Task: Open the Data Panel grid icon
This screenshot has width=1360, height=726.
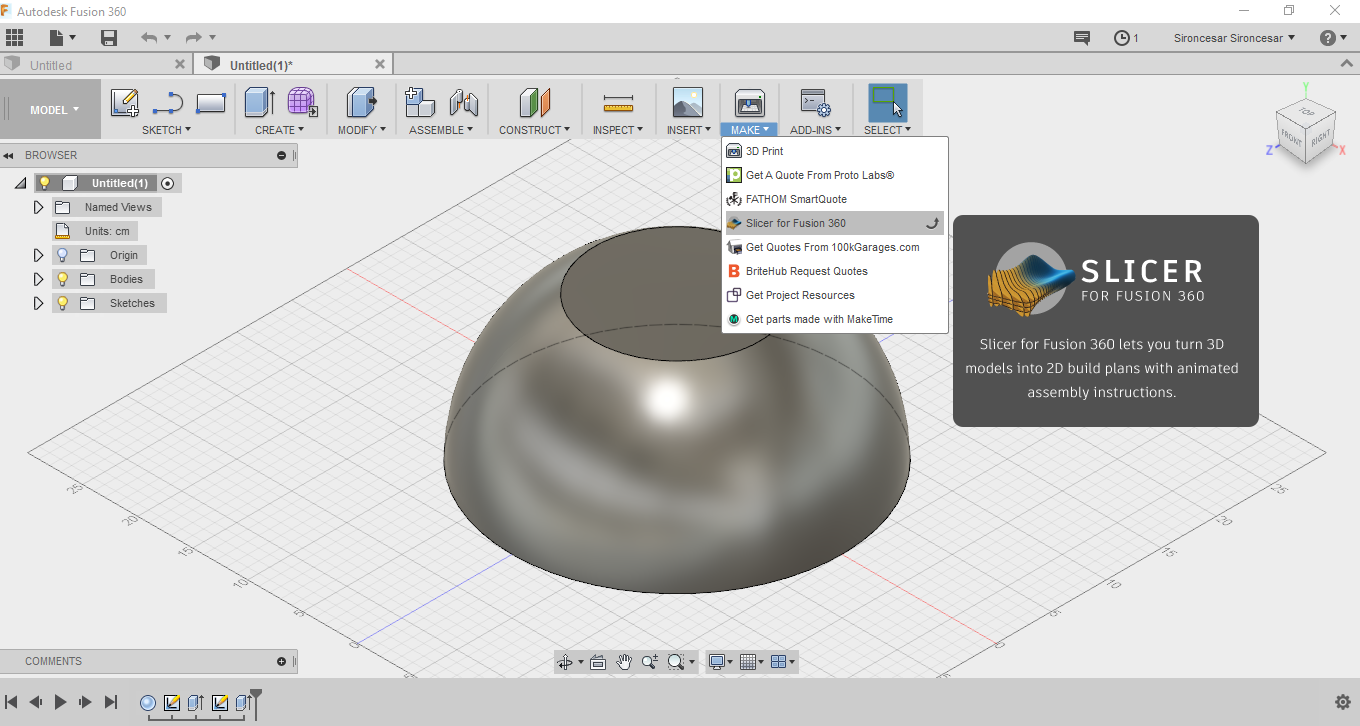Action: click(14, 38)
